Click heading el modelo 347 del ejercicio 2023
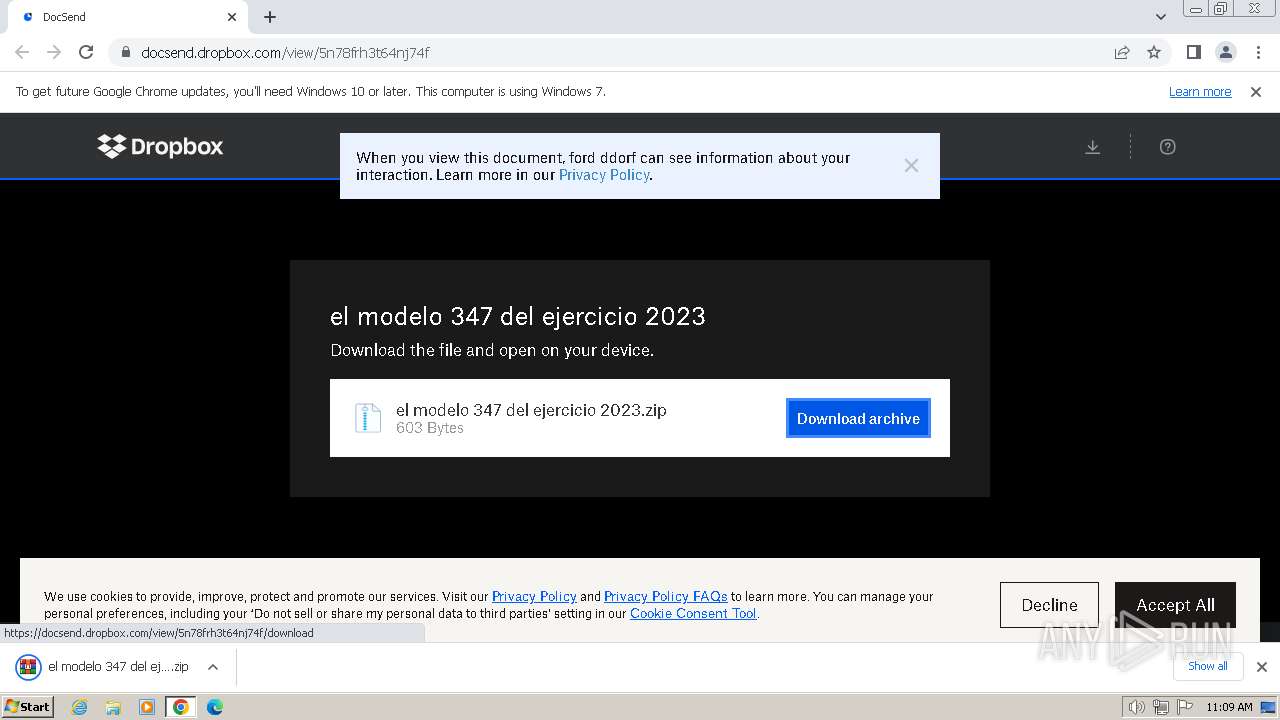This screenshot has height=720, width=1280. pyautogui.click(x=518, y=316)
